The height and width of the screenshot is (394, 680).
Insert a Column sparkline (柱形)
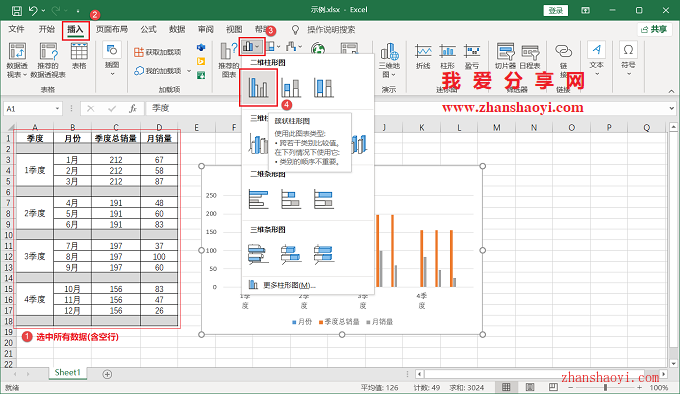[x=447, y=56]
